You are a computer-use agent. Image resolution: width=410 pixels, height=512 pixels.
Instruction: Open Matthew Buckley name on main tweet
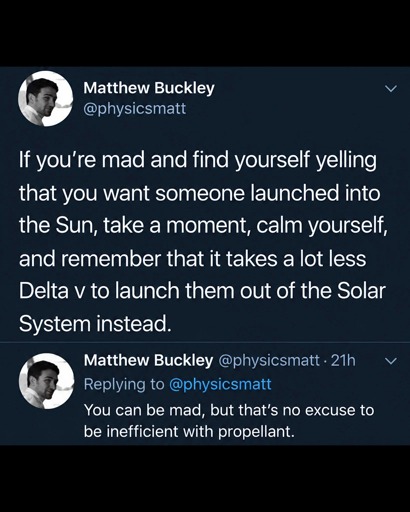point(149,88)
